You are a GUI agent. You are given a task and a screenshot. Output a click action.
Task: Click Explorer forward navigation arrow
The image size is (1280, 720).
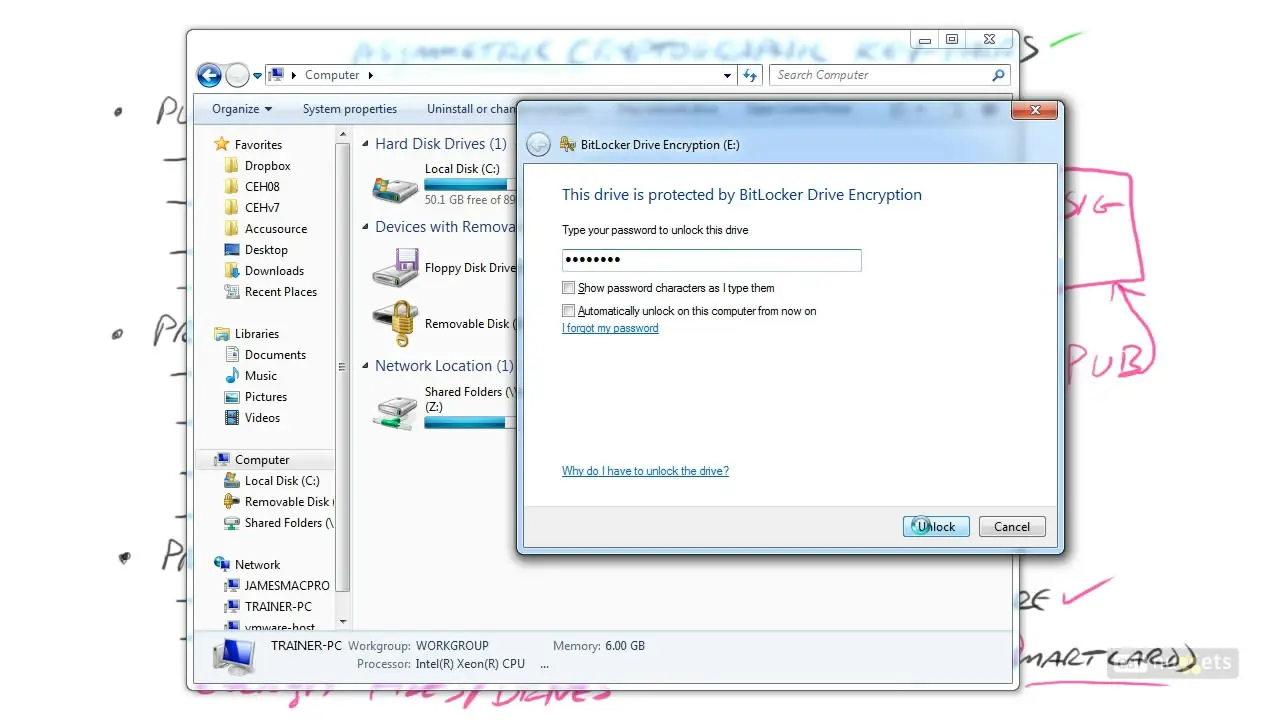237,75
